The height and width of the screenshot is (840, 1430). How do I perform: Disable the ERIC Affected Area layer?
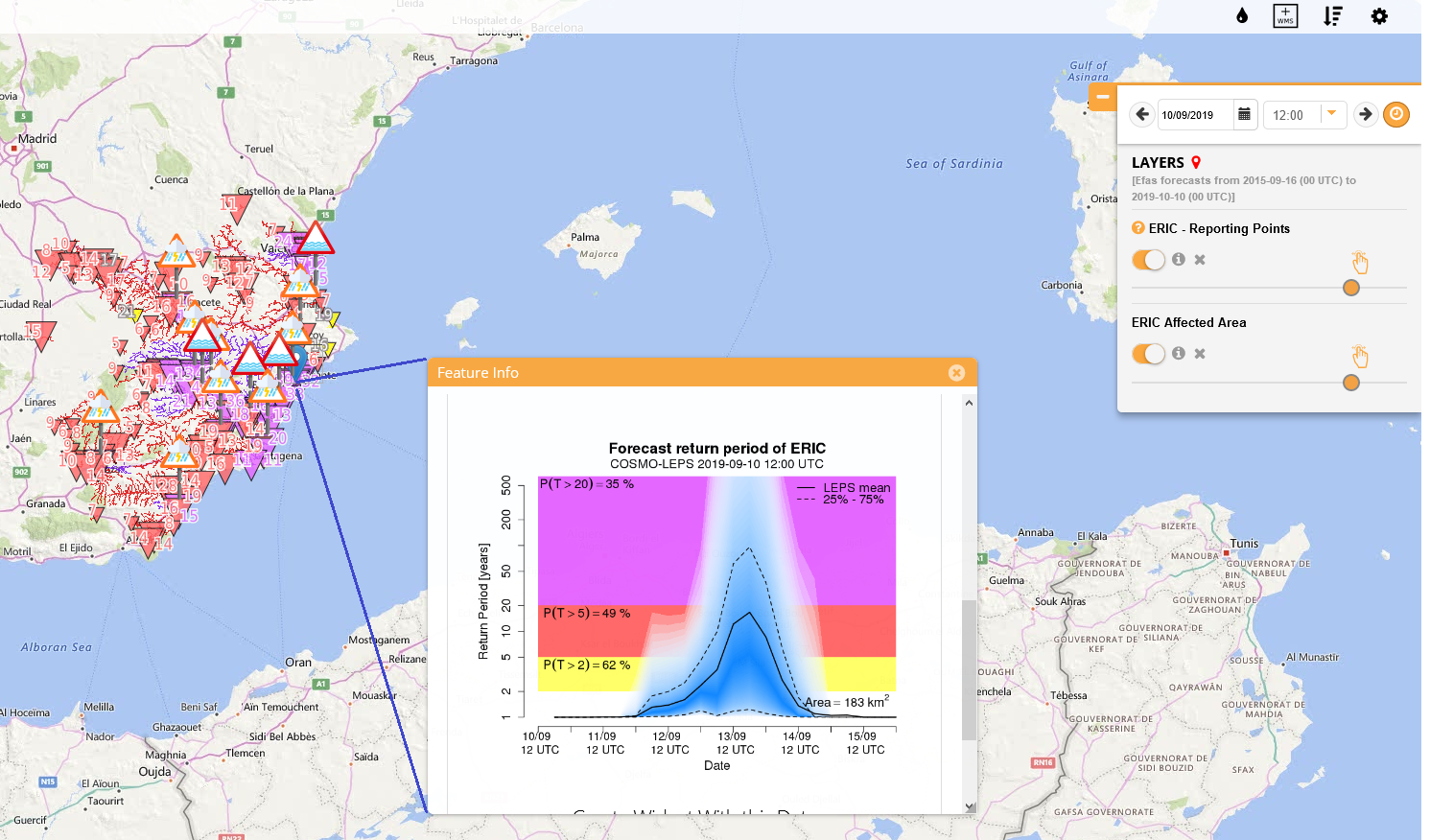[x=1148, y=353]
